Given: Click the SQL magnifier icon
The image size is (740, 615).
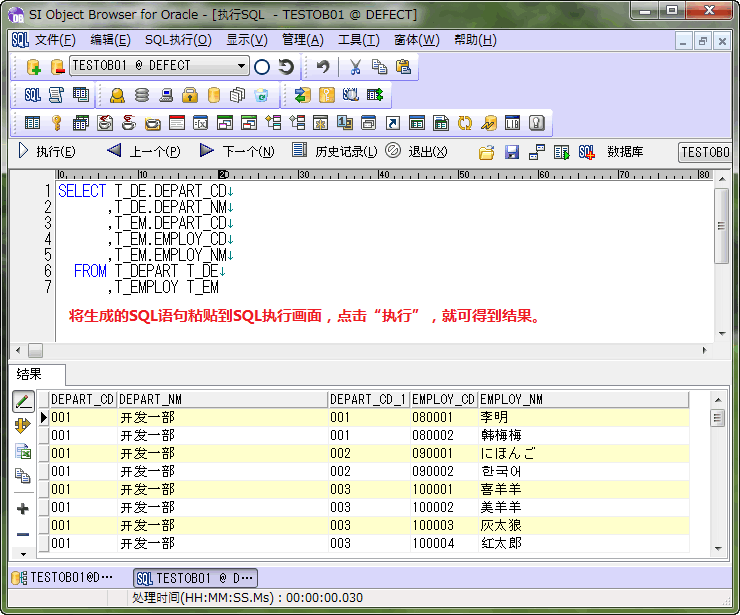Looking at the screenshot, I should click(x=351, y=95).
